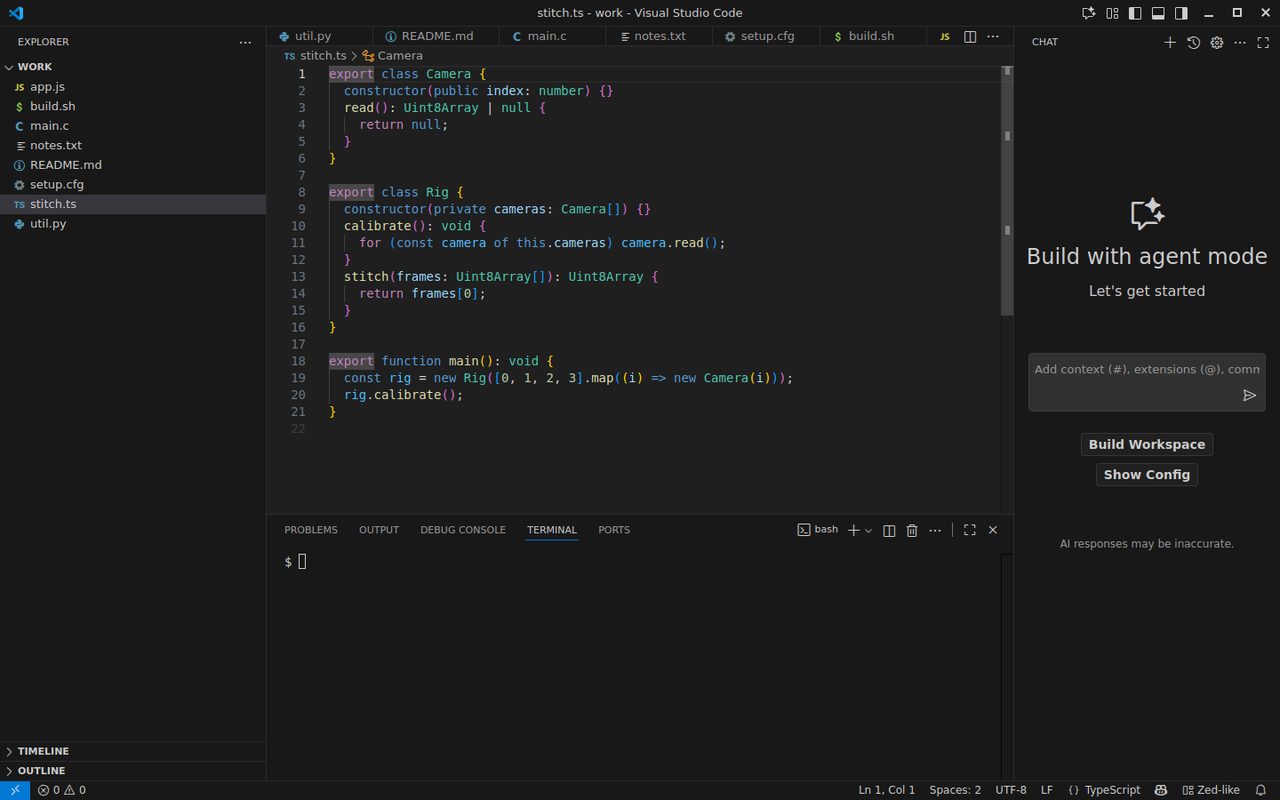Change the Spaces: 2 indentation setting
Viewport: 1280px width, 800px height.
[x=955, y=790]
